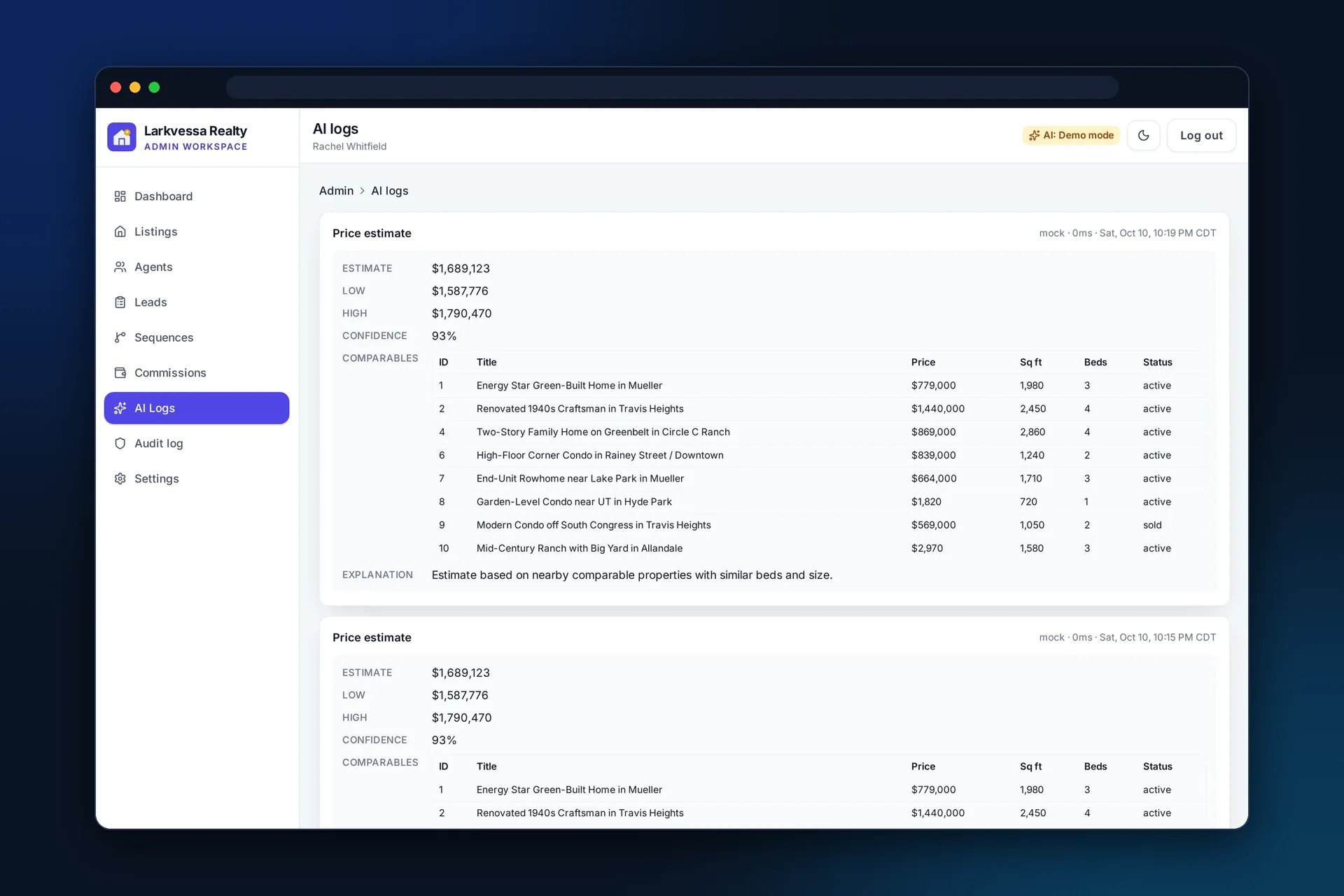Click the breadcrumb chevron separator
Screen dimensions: 1344x896
tap(363, 191)
